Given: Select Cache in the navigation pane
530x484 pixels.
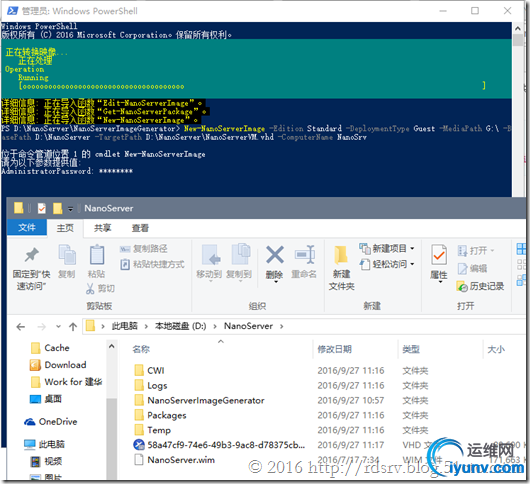Looking at the screenshot, I should [x=50, y=348].
